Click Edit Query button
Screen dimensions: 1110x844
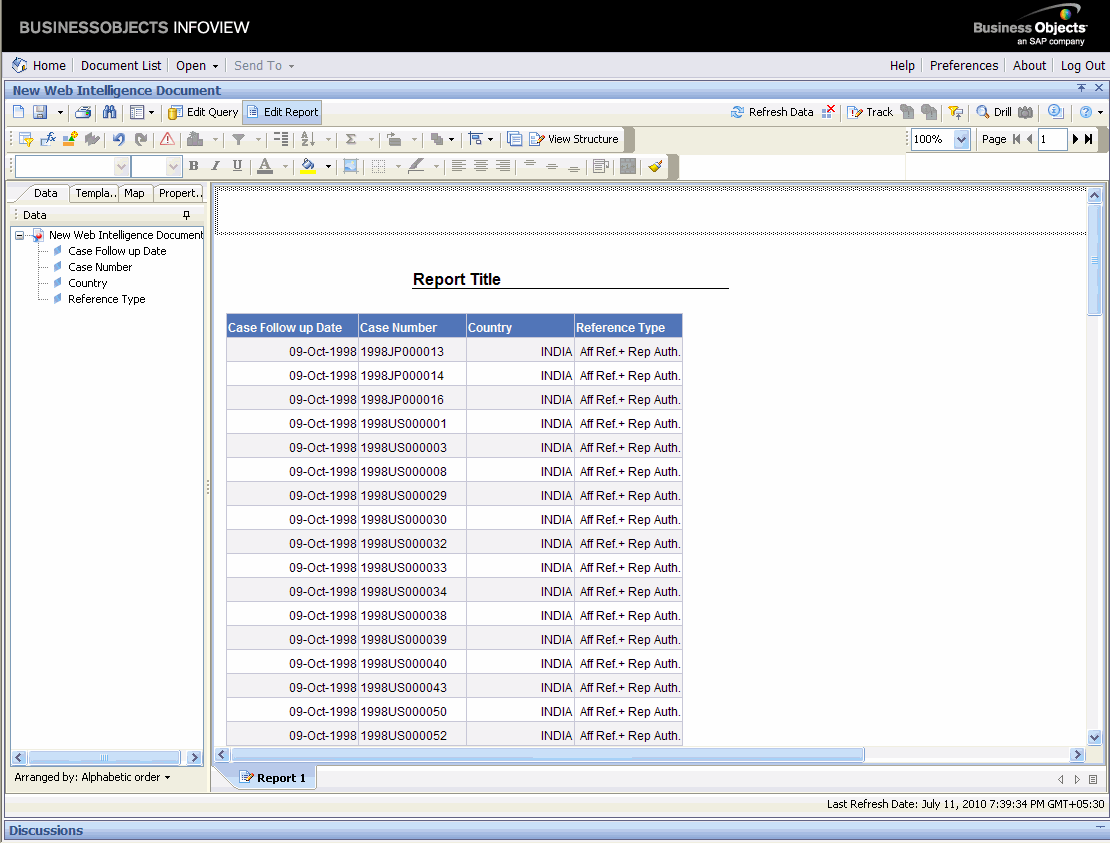203,112
